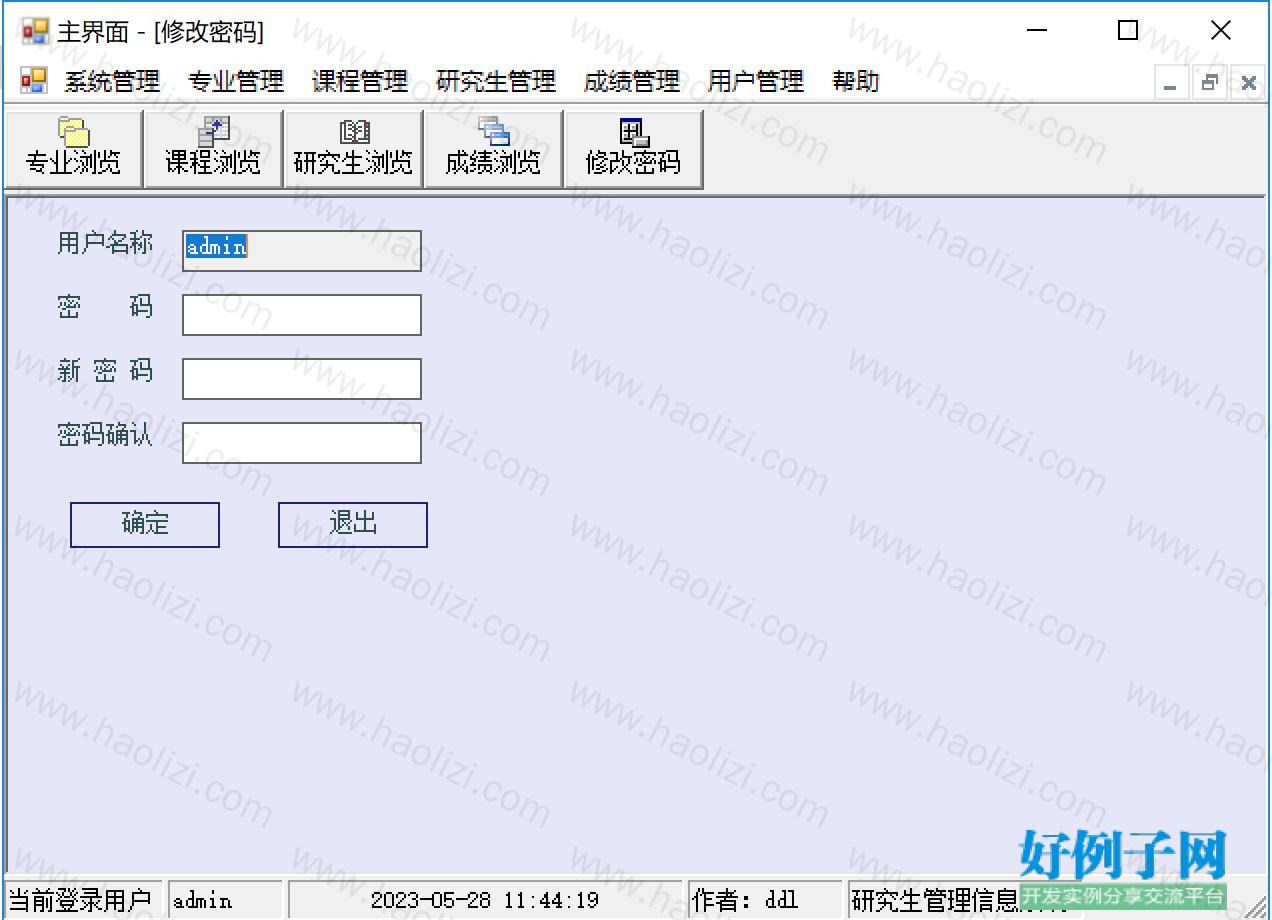Click the admin entry in the status bar
This screenshot has width=1272, height=920.
225,900
